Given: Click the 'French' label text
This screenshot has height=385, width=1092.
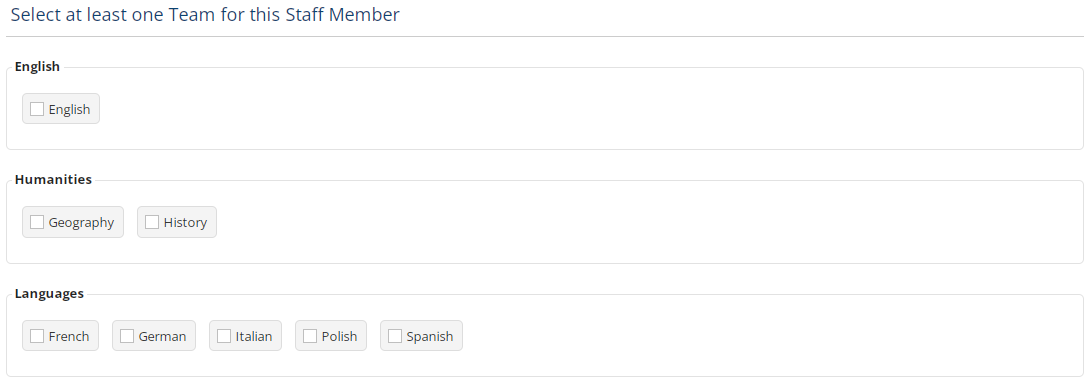Looking at the screenshot, I should (x=69, y=336).
